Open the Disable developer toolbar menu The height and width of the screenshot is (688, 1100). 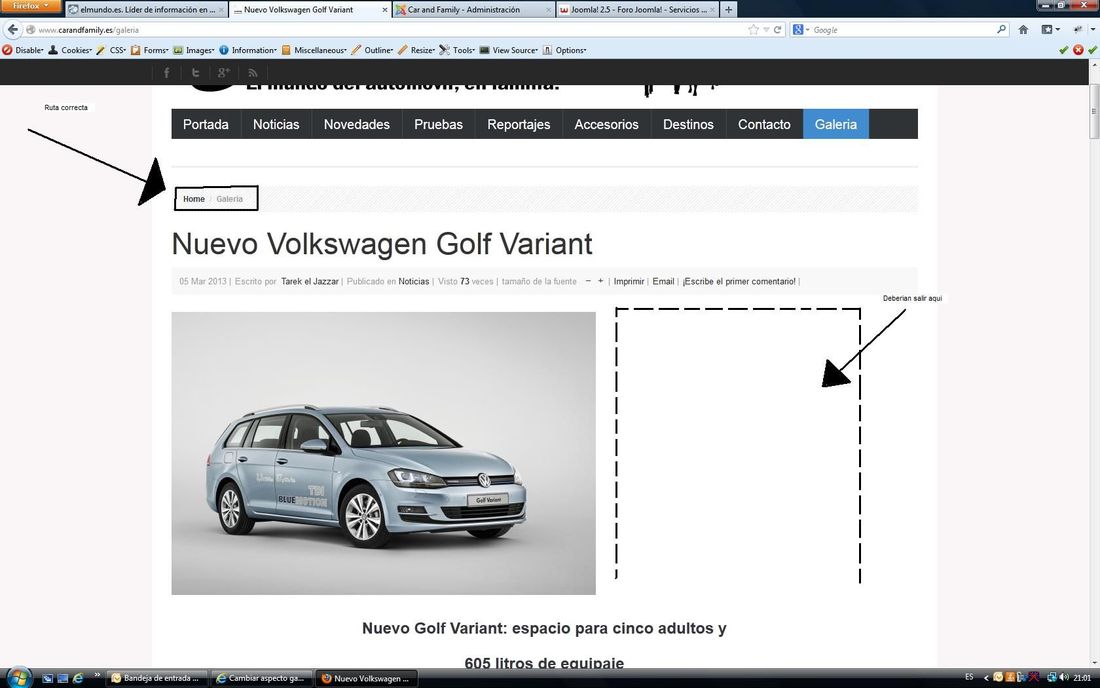click(23, 50)
